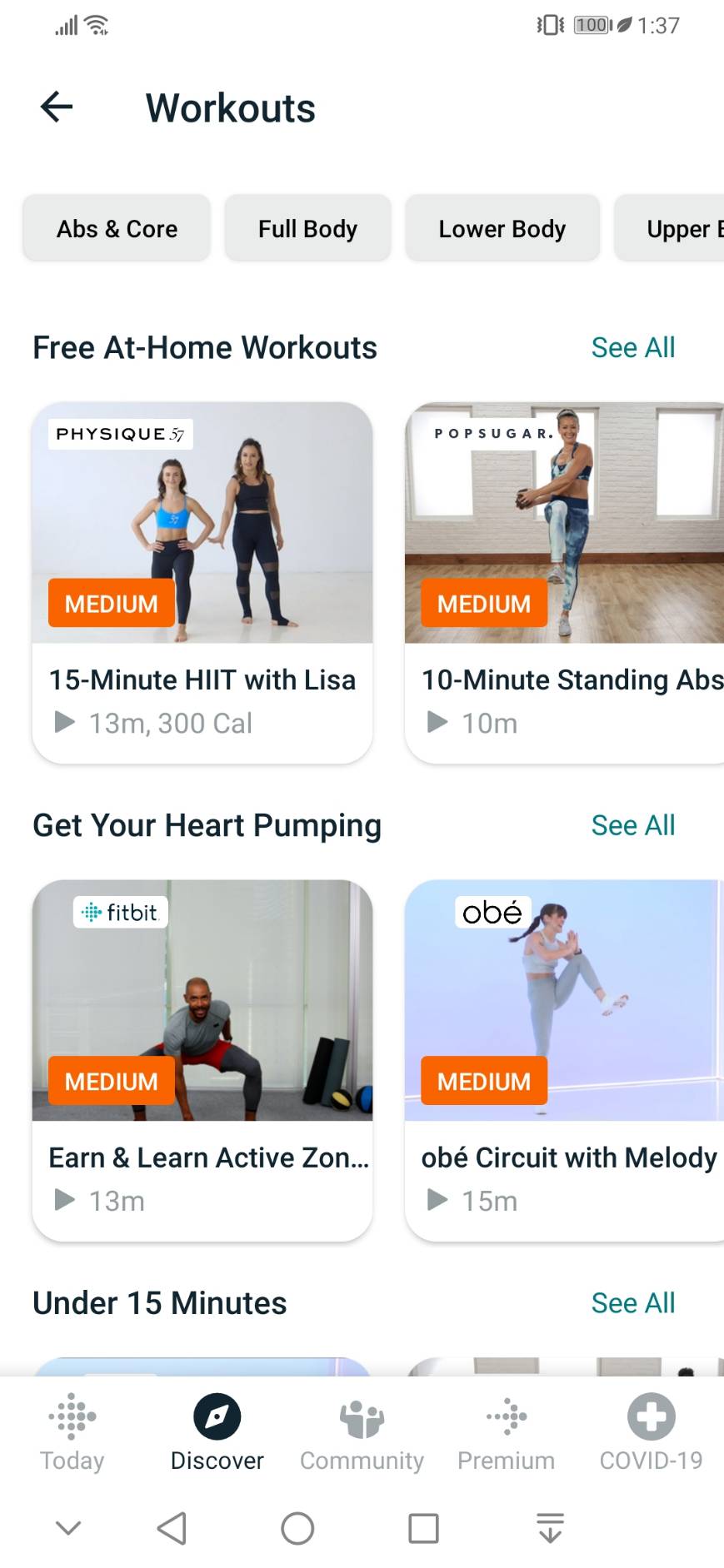
Task: Select the Full Body filter
Action: pos(307,228)
